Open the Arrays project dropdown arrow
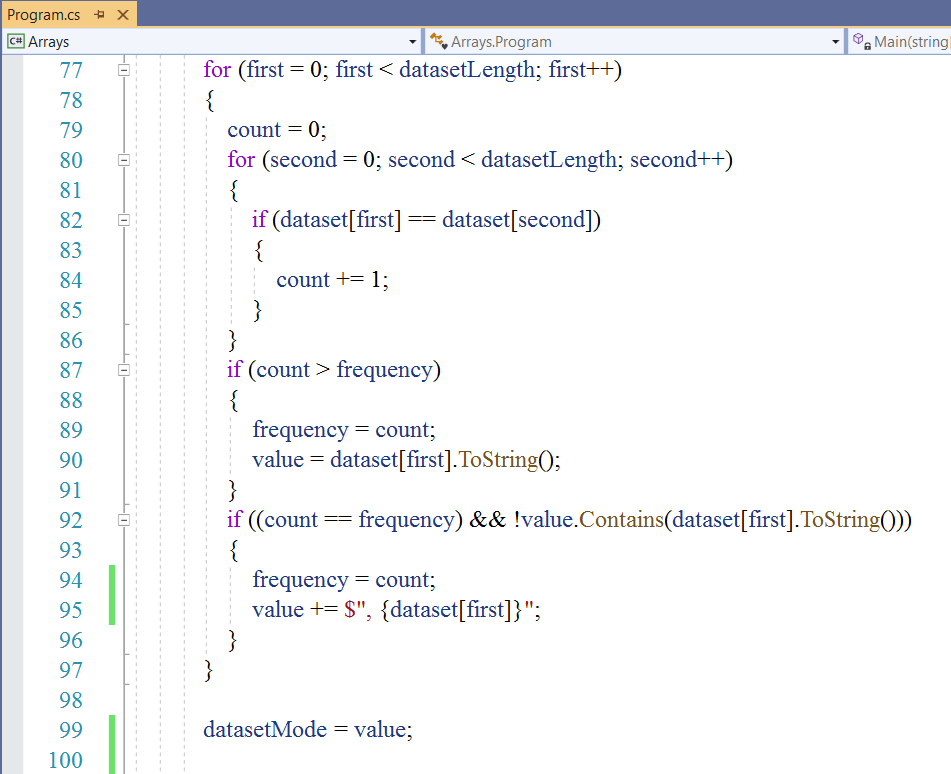 pyautogui.click(x=412, y=42)
